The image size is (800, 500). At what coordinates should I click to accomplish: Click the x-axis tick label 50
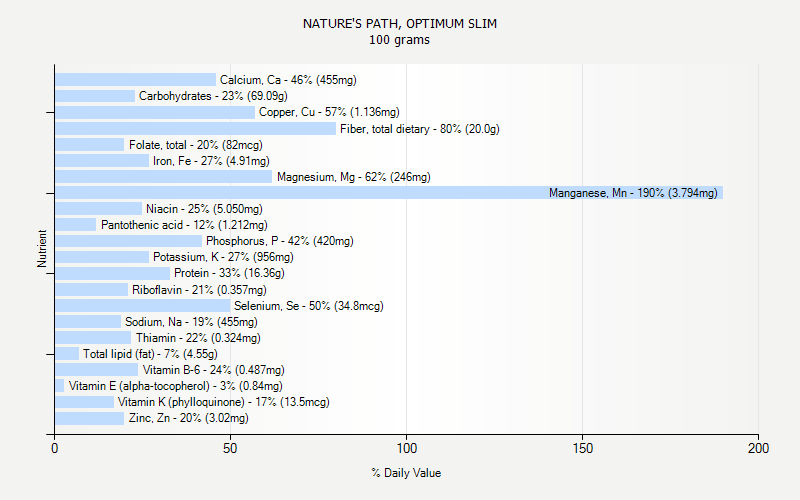click(230, 448)
